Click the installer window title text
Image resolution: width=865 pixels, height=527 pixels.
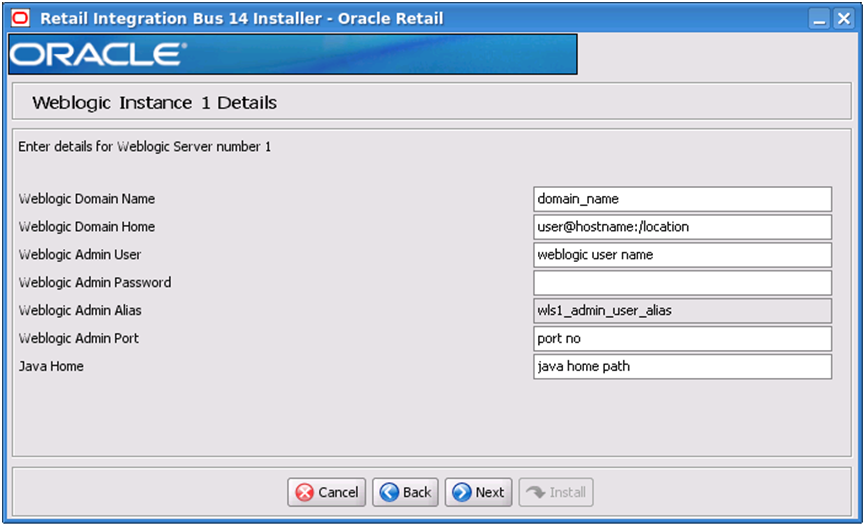coord(242,18)
